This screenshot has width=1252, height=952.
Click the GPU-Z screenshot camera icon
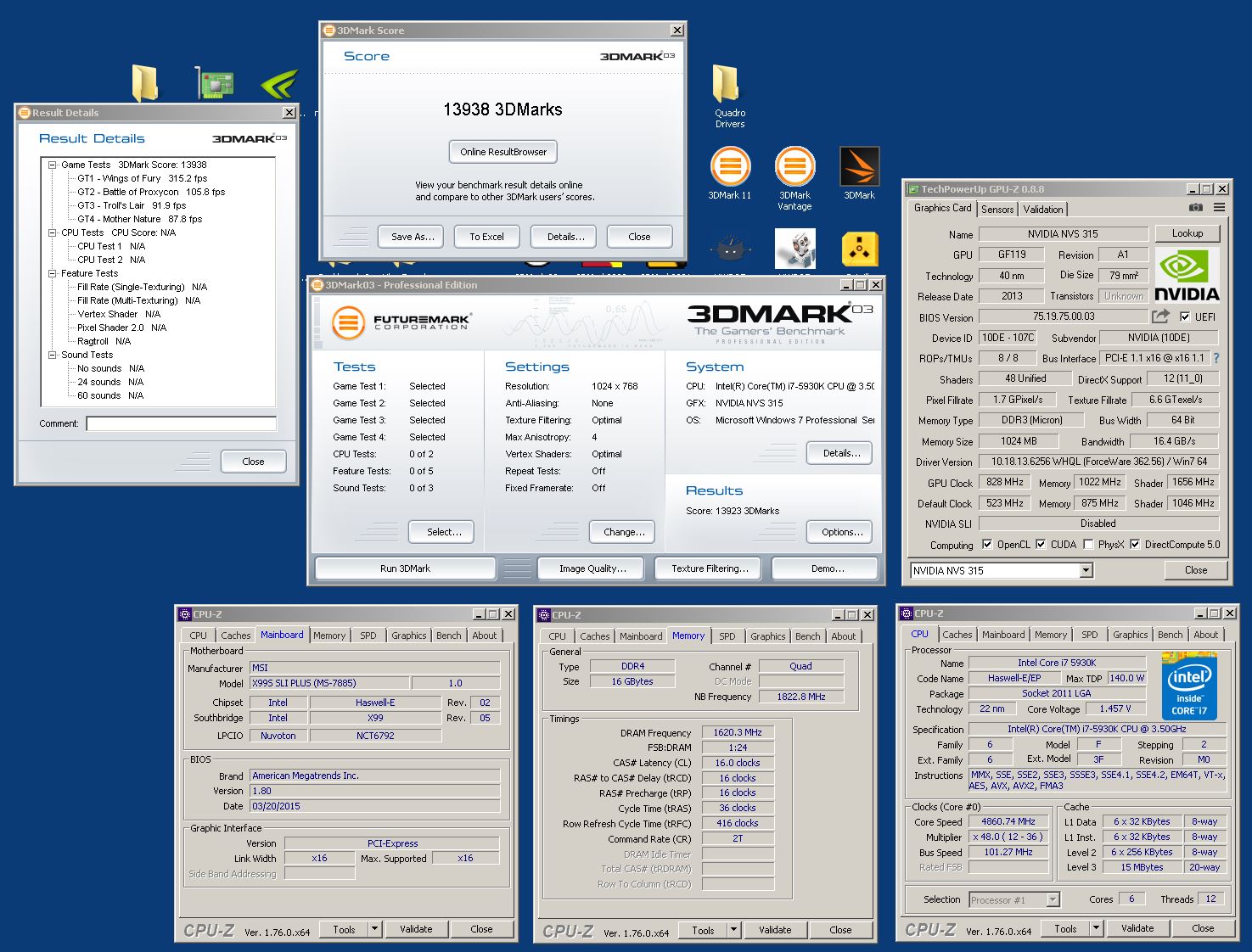1195,207
